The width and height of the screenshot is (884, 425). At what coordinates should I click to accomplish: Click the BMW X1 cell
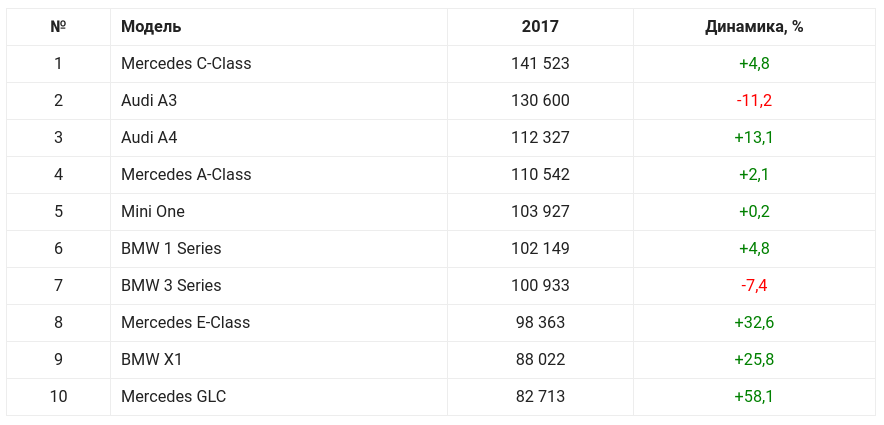[x=152, y=360]
